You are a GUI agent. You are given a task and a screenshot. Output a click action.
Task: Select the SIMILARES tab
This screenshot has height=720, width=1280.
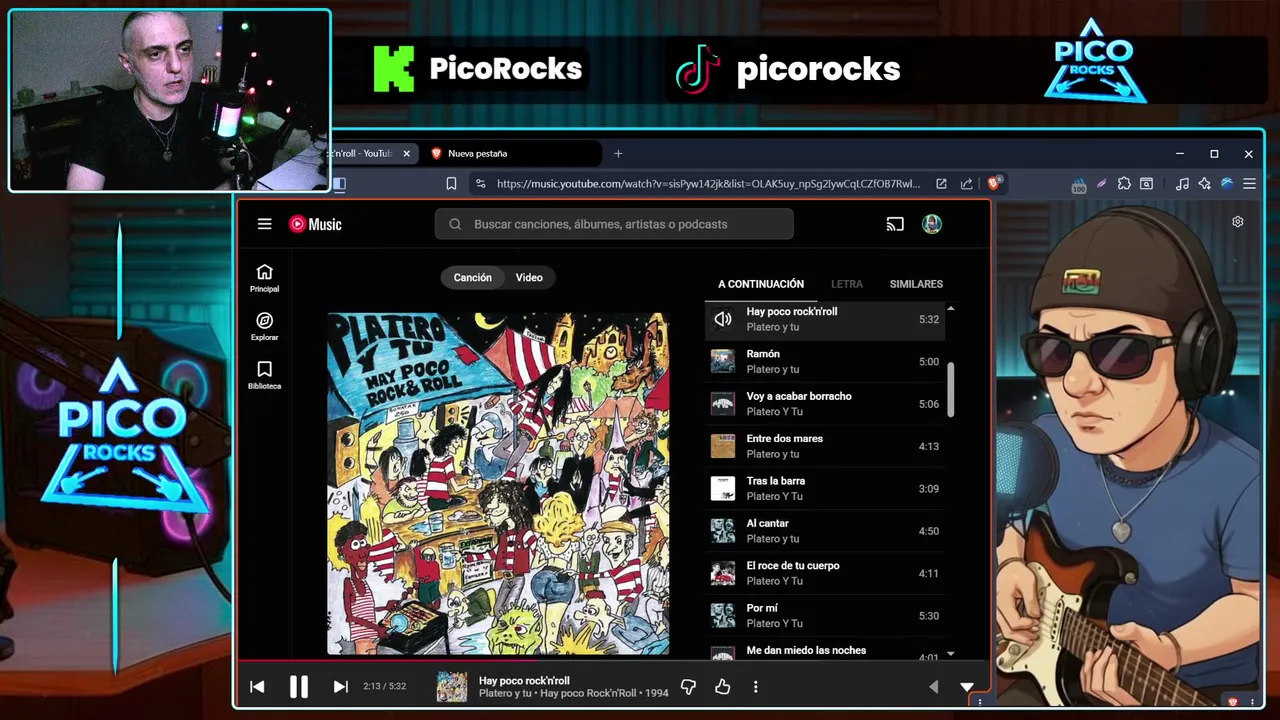(916, 284)
